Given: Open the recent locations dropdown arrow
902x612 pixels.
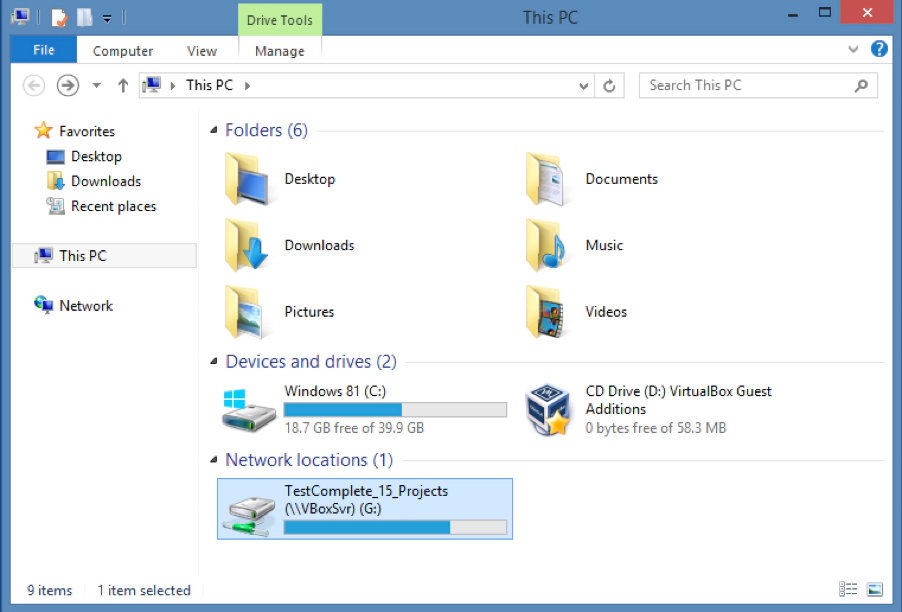Looking at the screenshot, I should tap(96, 86).
